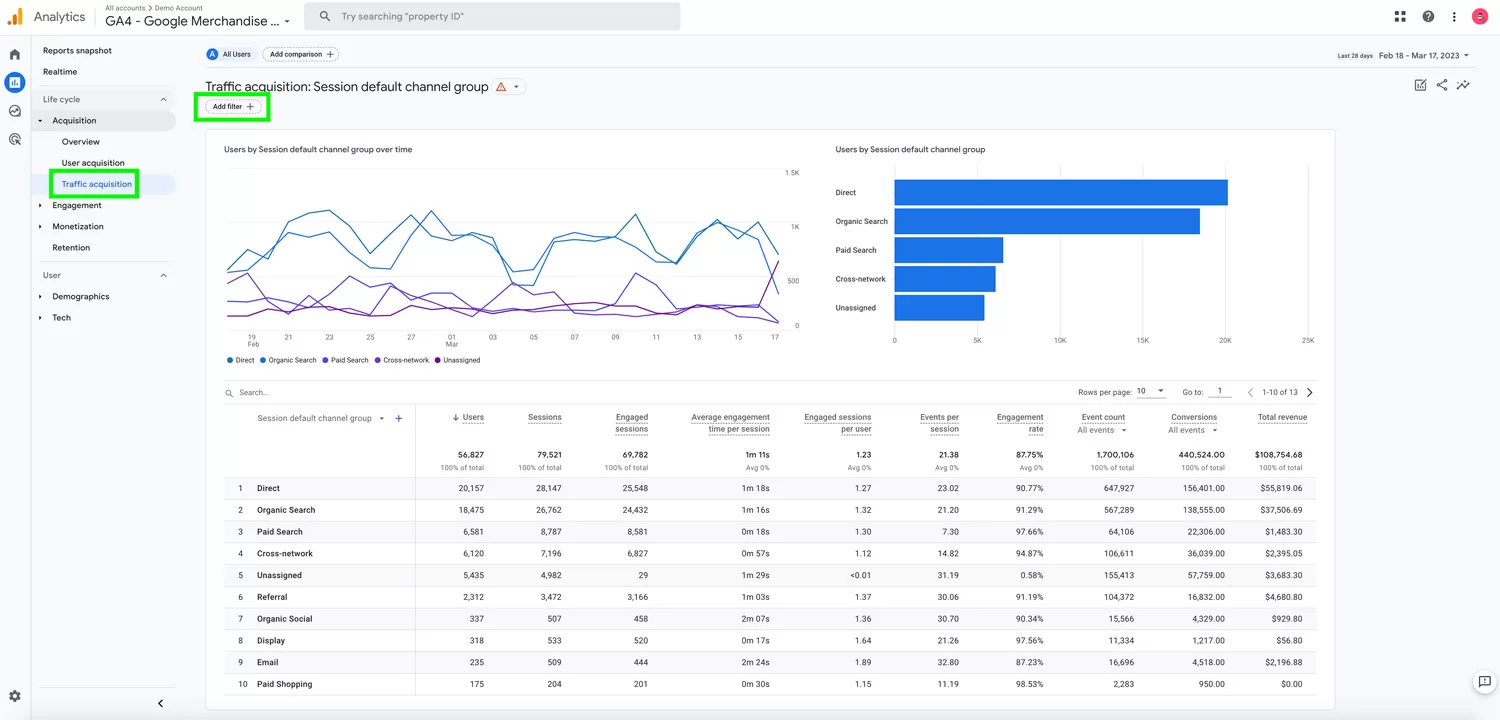Sort by Engagement rate column header
Viewport: 1500px width, 720px height.
(1020, 423)
